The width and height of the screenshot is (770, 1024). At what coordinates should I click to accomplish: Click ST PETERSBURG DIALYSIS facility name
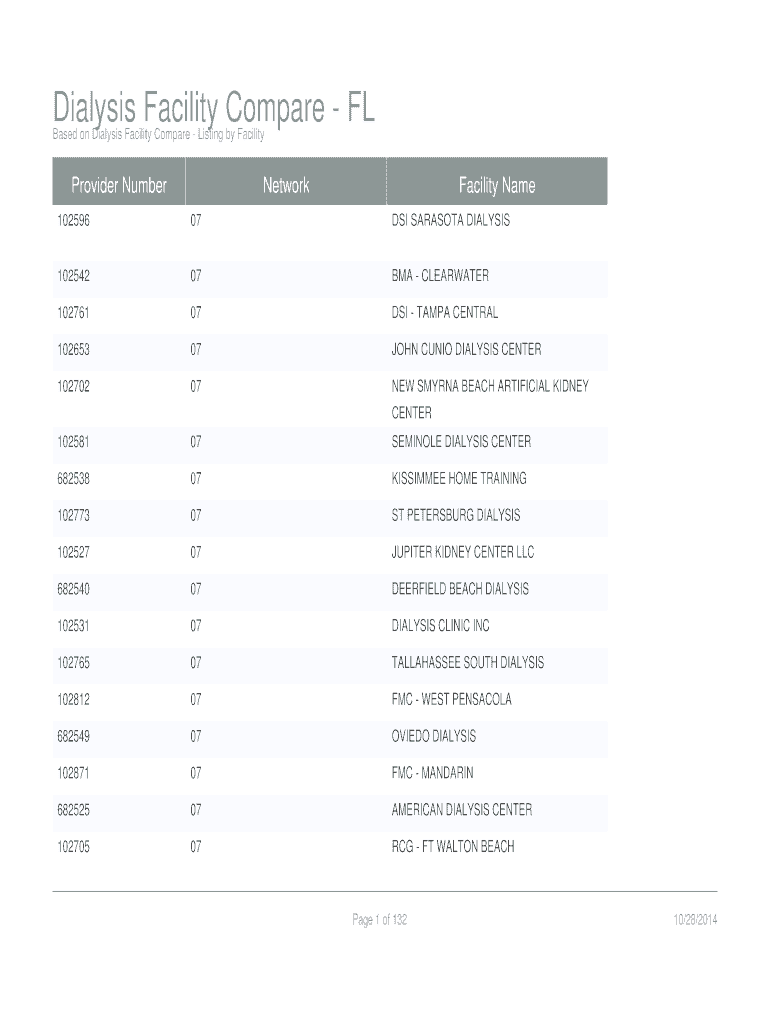[456, 515]
